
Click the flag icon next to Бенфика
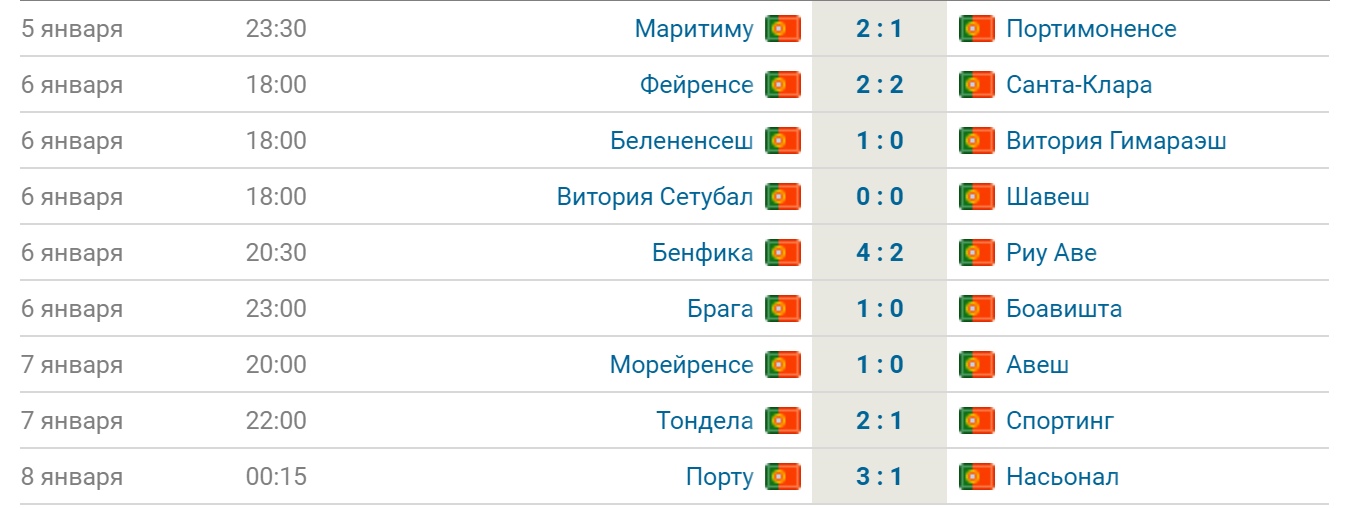[783, 253]
